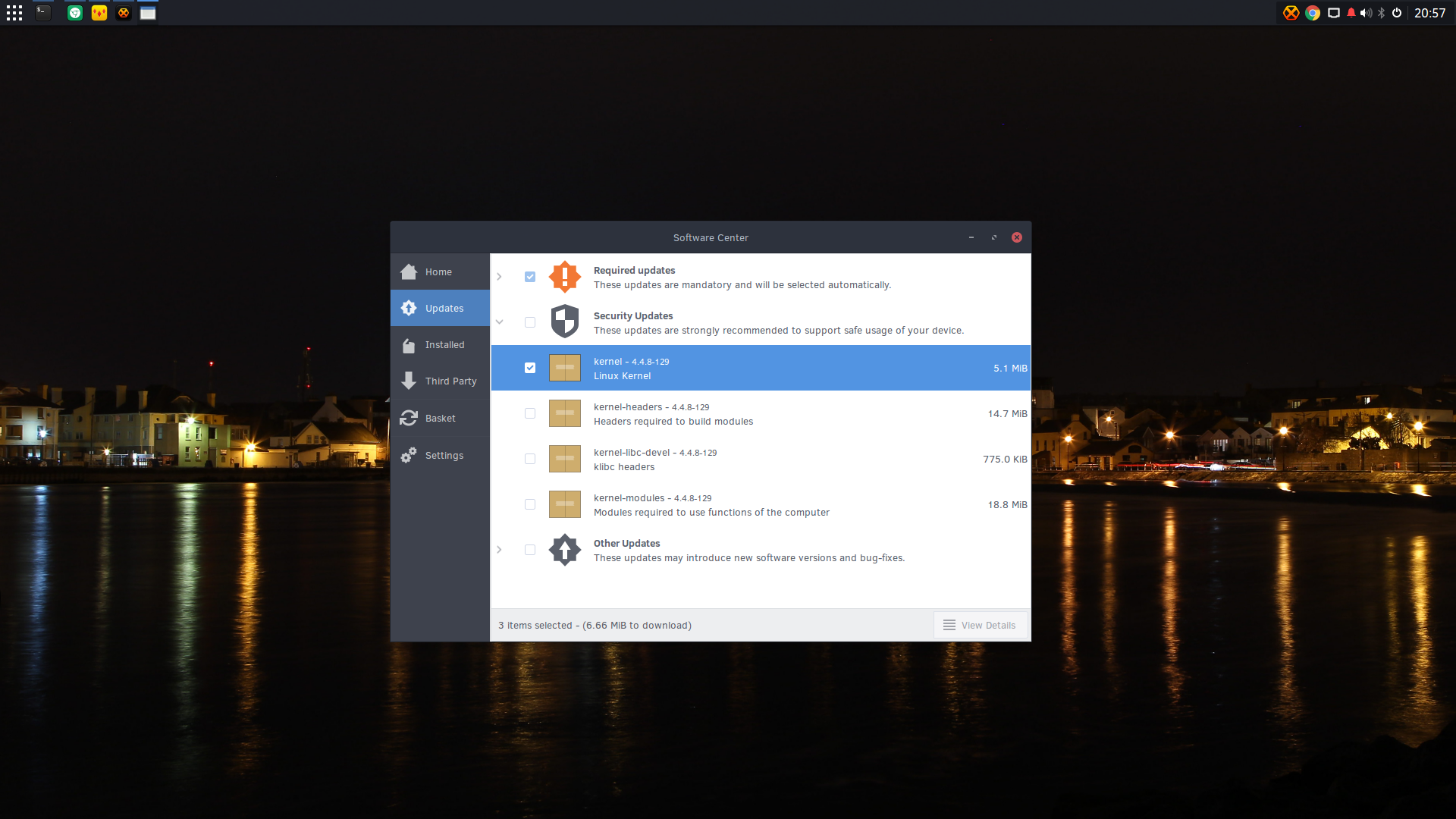Click the Updates badge icon in sidebar
Screen dimensions: 1456x819
tap(409, 308)
